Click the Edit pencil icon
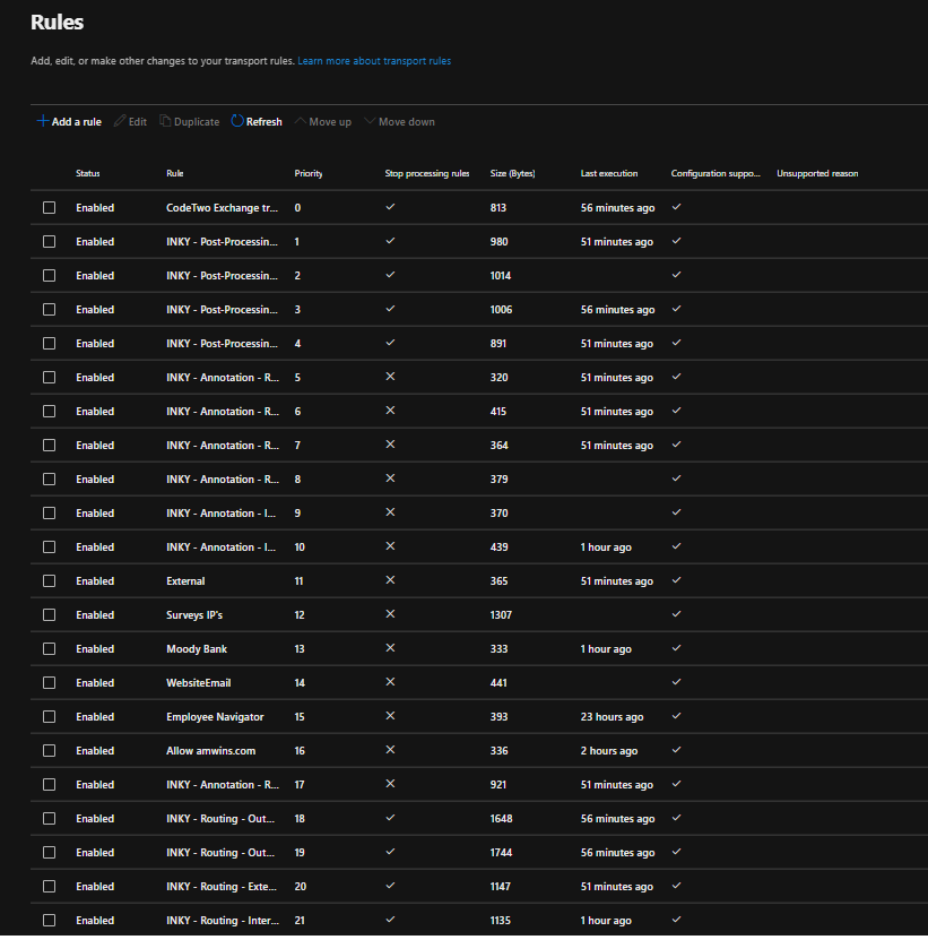The height and width of the screenshot is (936, 928). pos(119,121)
